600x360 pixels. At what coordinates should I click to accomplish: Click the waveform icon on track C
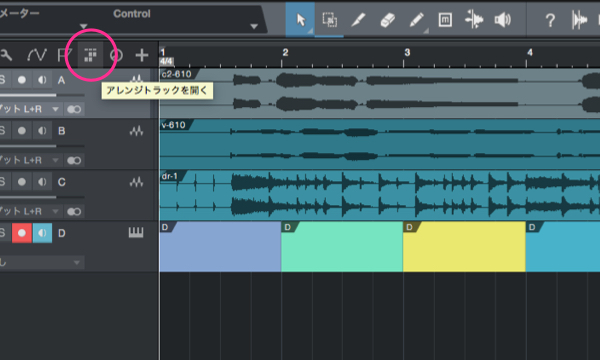click(x=136, y=182)
